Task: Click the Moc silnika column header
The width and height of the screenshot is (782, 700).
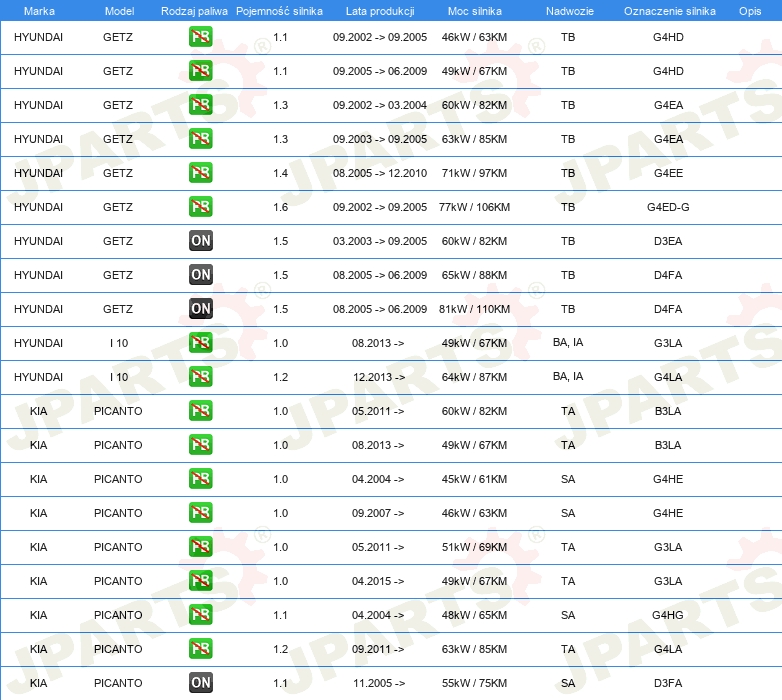Action: 474,11
